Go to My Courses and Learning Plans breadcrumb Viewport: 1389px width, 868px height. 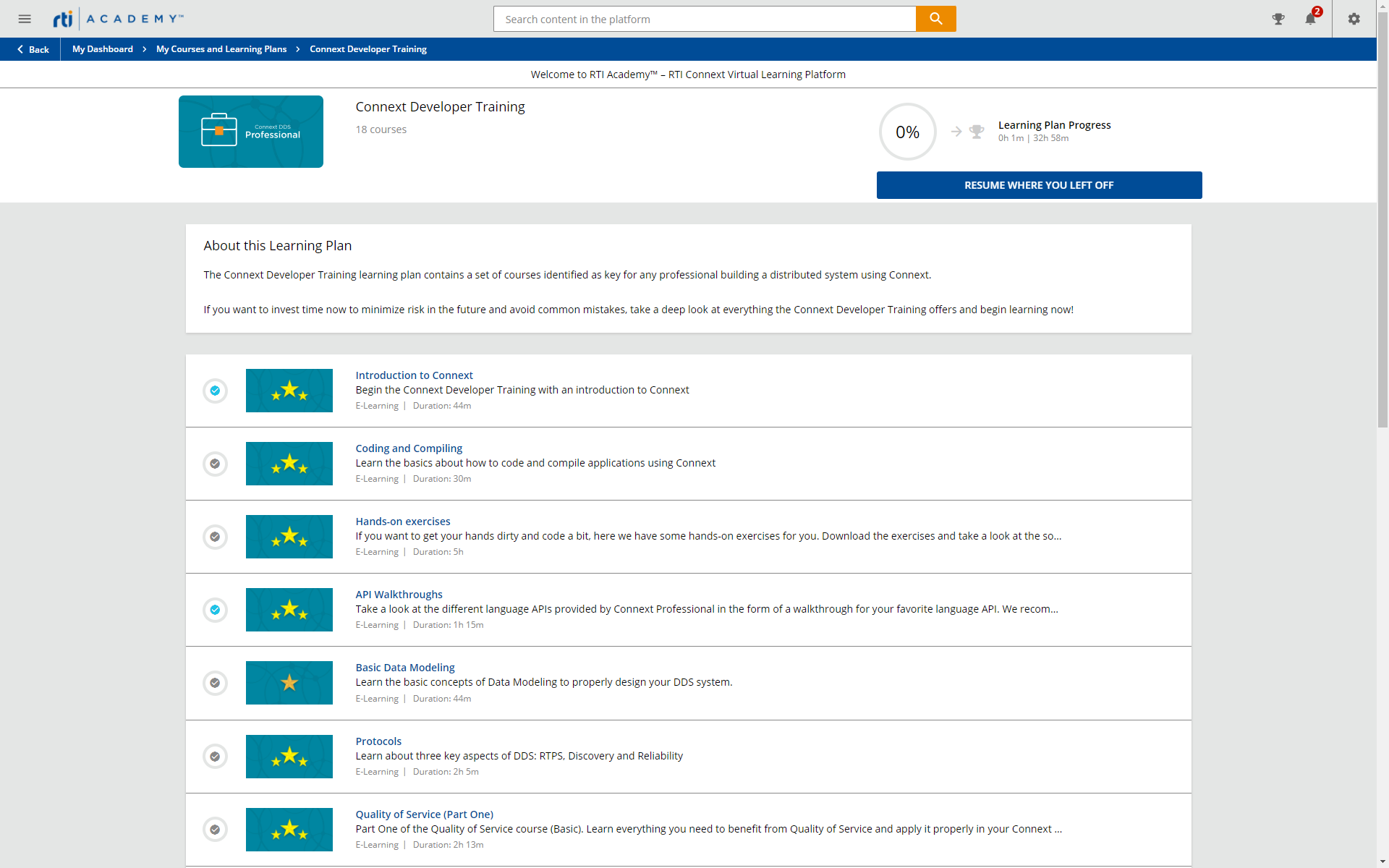[221, 49]
